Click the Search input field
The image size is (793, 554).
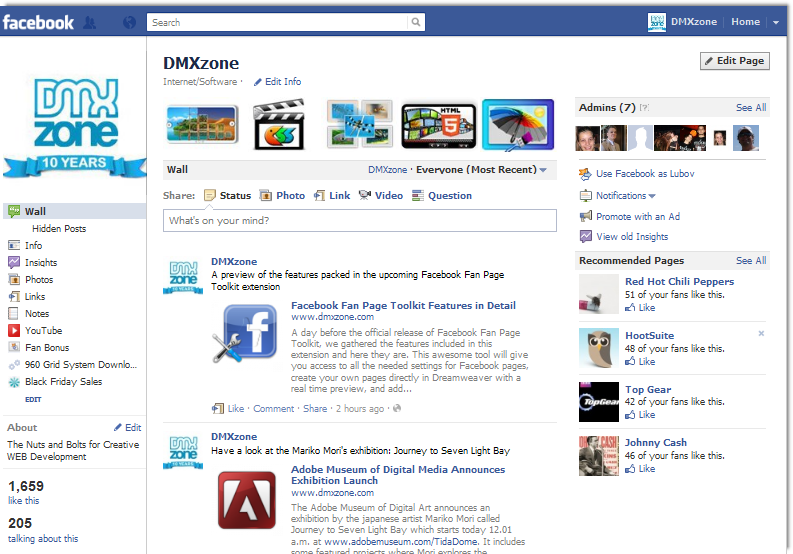277,22
